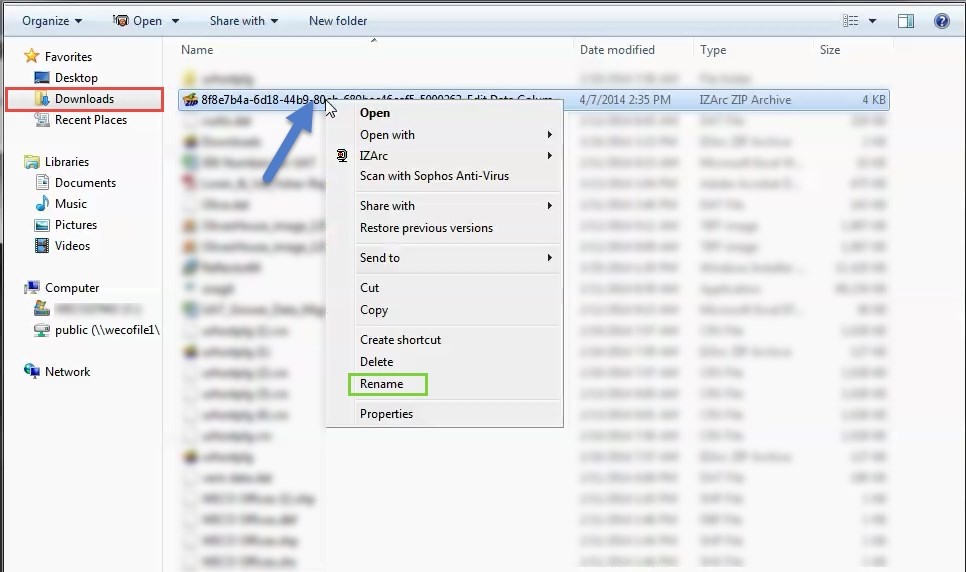Open Properties from the context menu
This screenshot has width=966, height=572.
tap(386, 414)
